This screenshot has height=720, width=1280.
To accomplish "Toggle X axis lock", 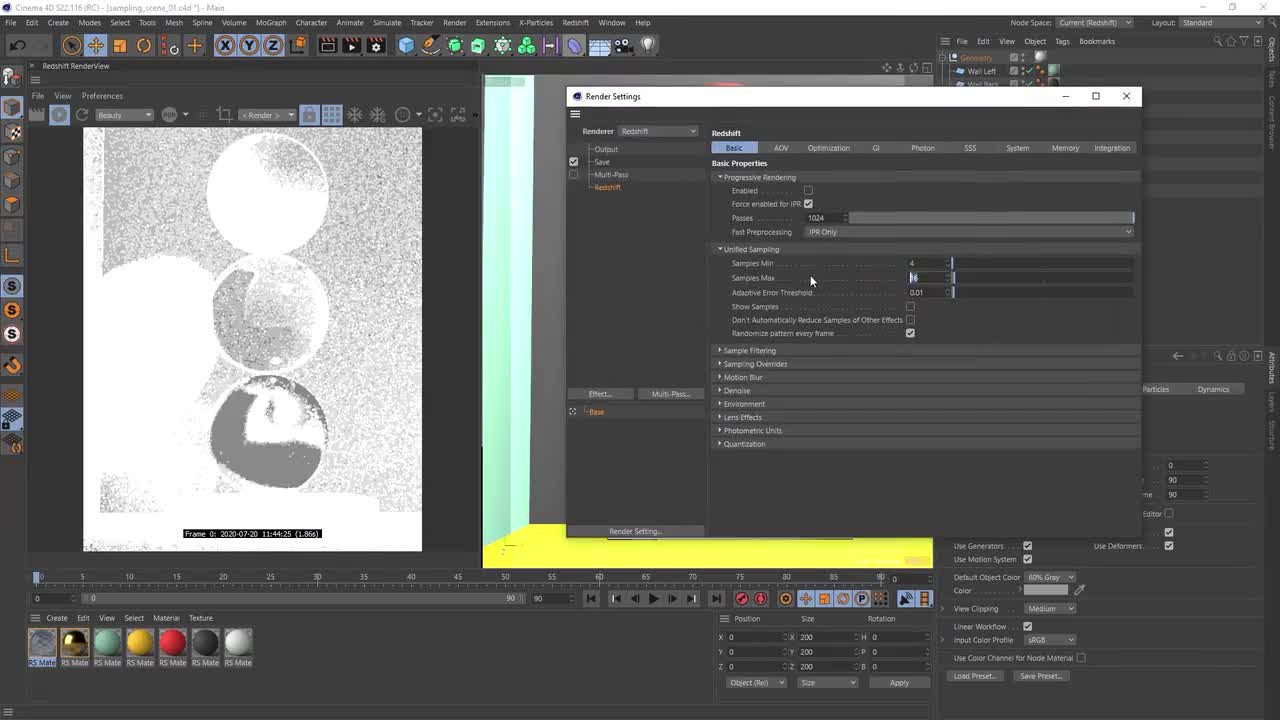I will tap(225, 45).
